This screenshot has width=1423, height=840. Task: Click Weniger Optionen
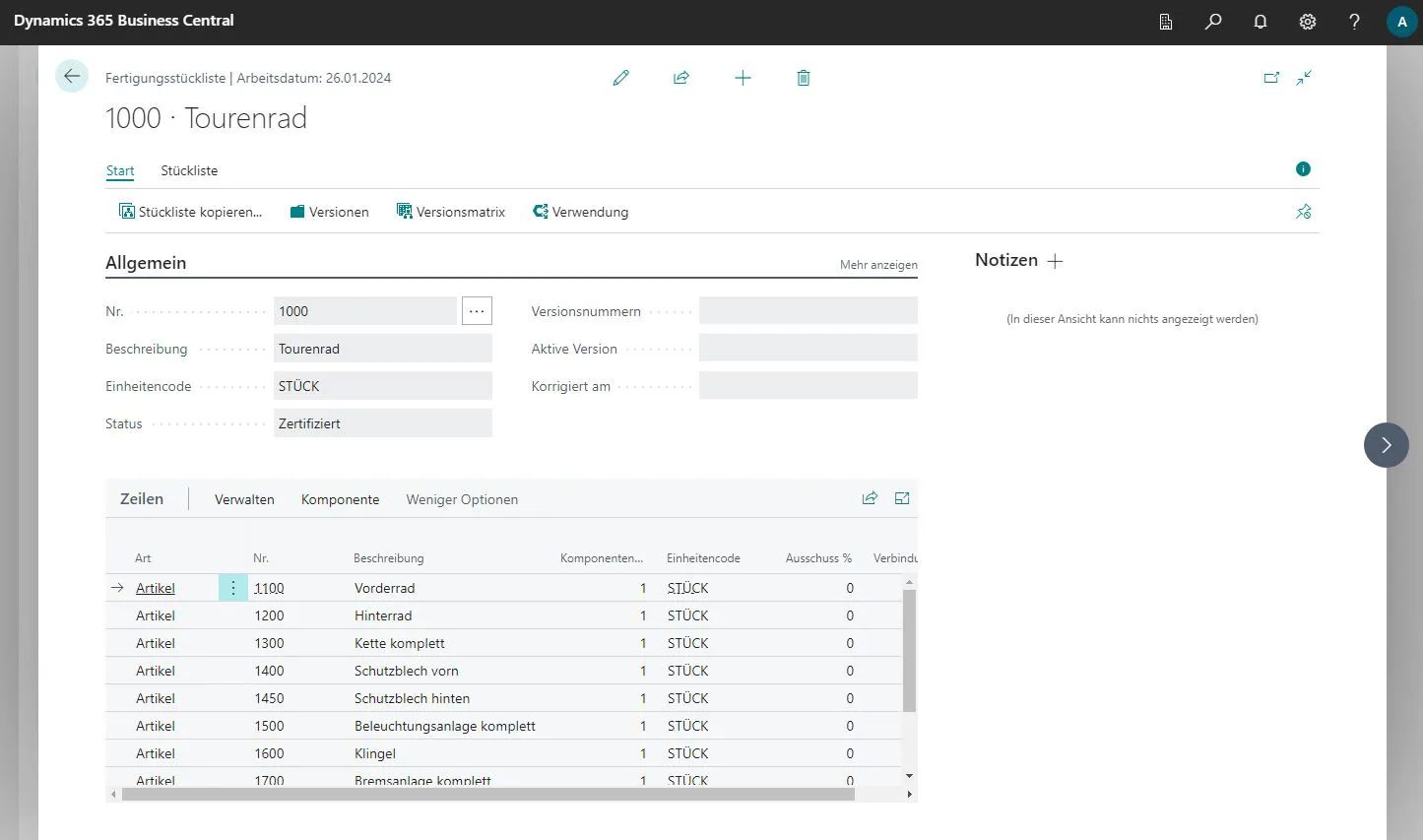point(462,499)
